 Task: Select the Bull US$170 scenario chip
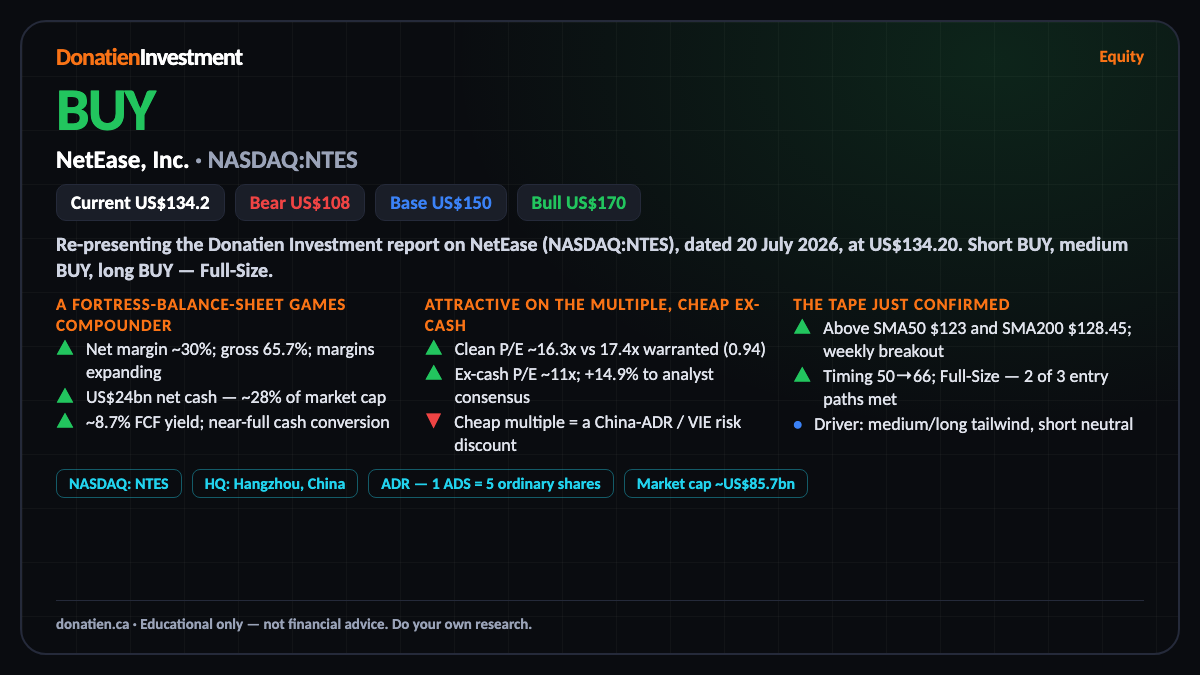click(579, 203)
